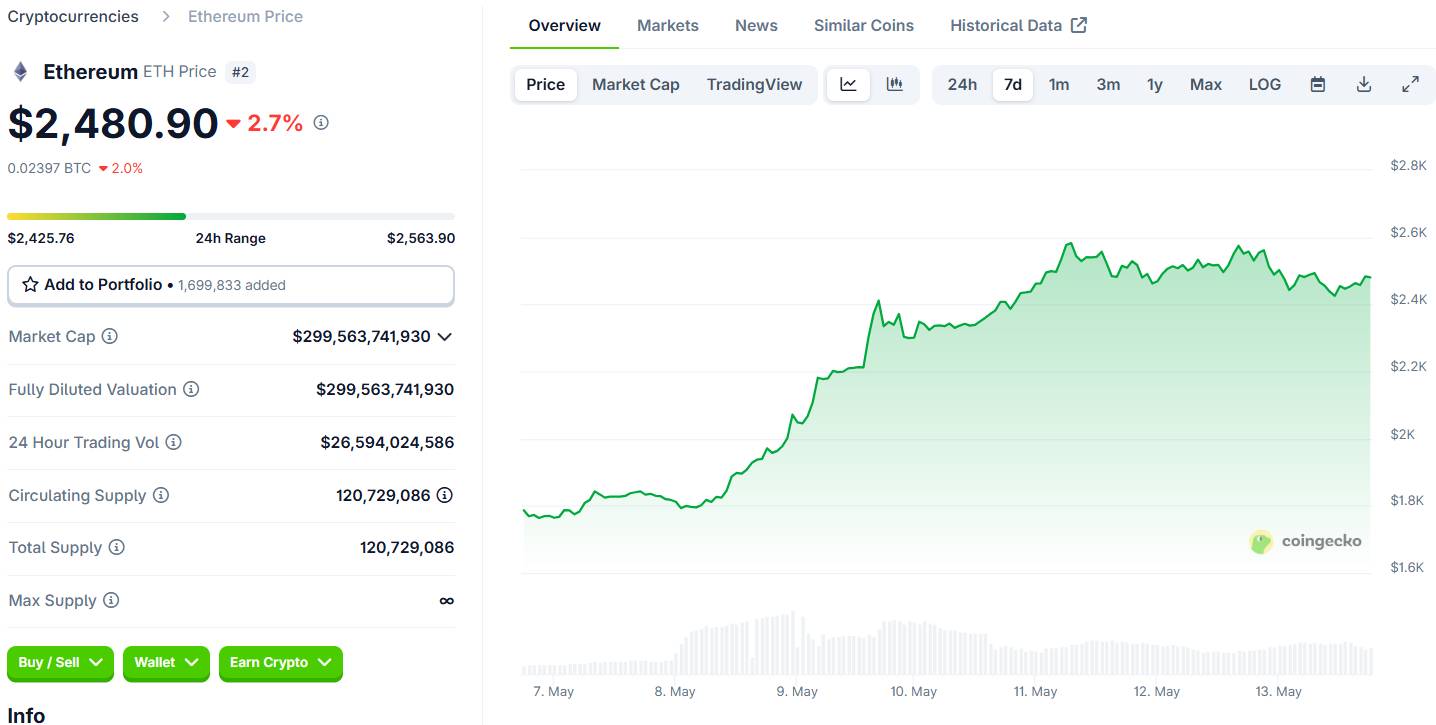Click the Total Supply value 120,729,086
The image size is (1436, 725).
pos(407,547)
